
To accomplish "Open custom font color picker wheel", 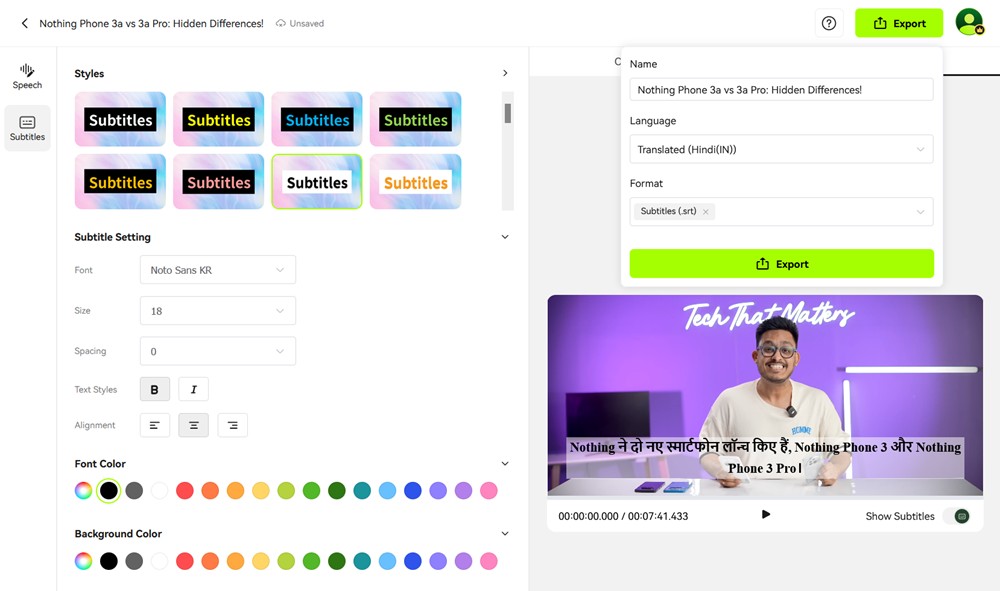I will coord(84,490).
